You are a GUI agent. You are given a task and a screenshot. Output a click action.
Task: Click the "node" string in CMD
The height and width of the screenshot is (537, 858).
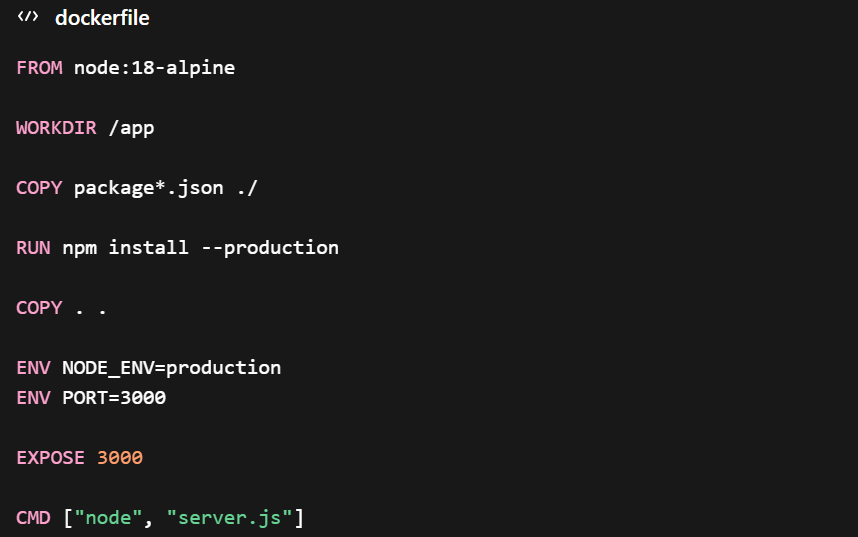[108, 518]
